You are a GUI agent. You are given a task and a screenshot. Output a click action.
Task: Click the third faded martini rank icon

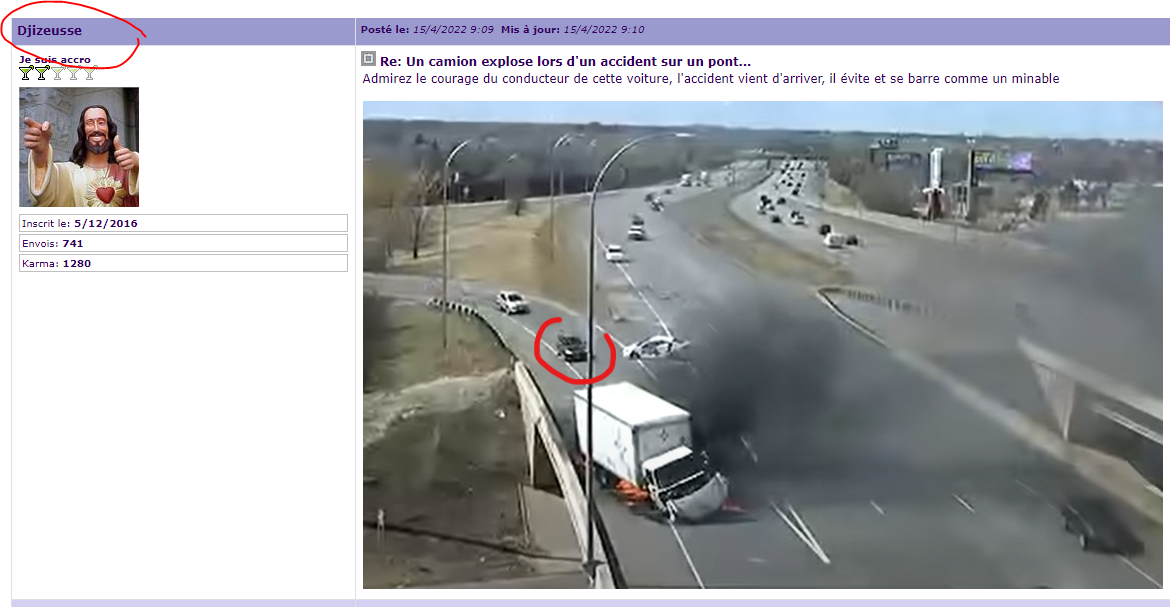pyautogui.click(x=57, y=73)
